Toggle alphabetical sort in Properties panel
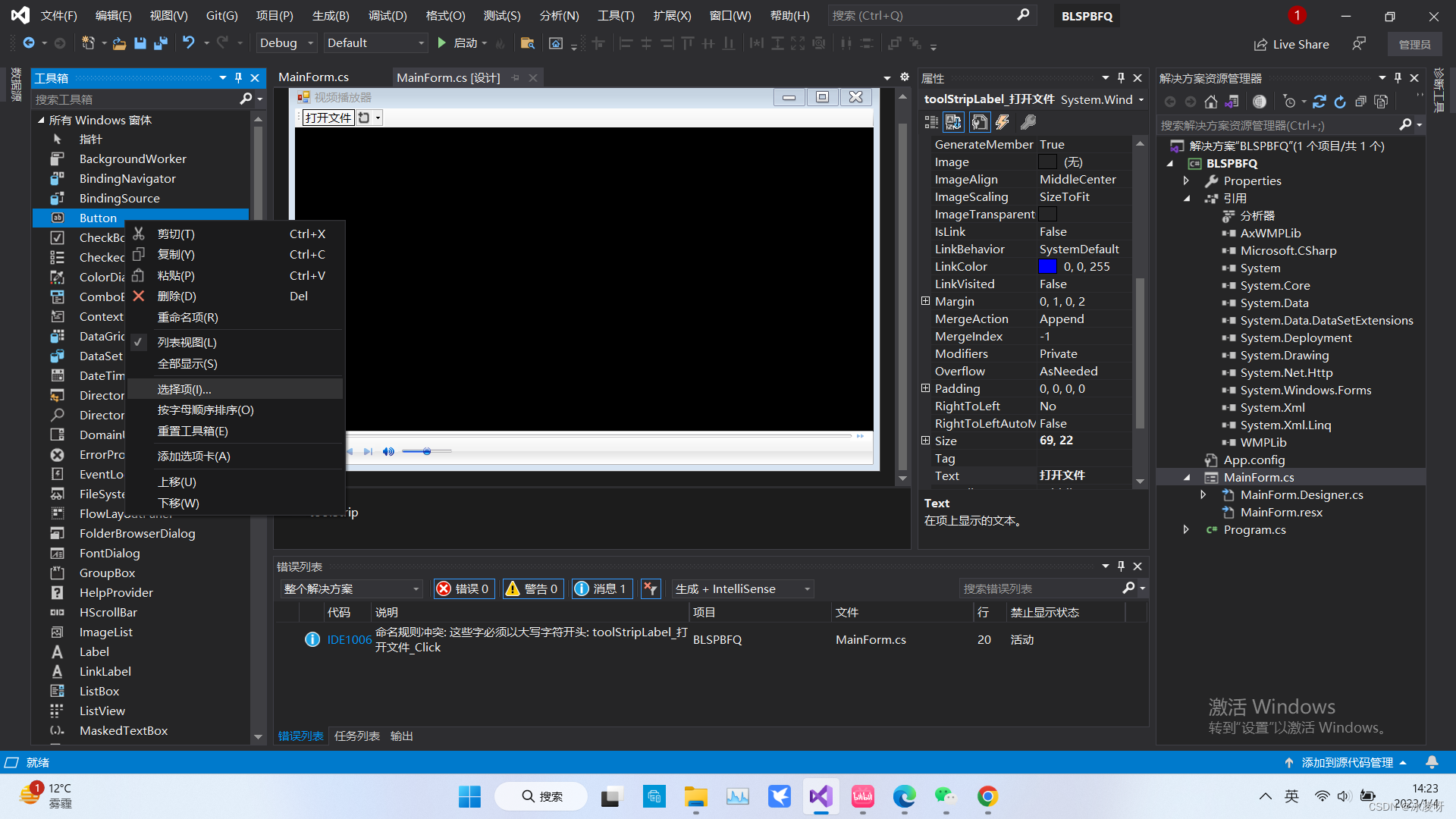Image resolution: width=1456 pixels, height=819 pixels. 953,122
